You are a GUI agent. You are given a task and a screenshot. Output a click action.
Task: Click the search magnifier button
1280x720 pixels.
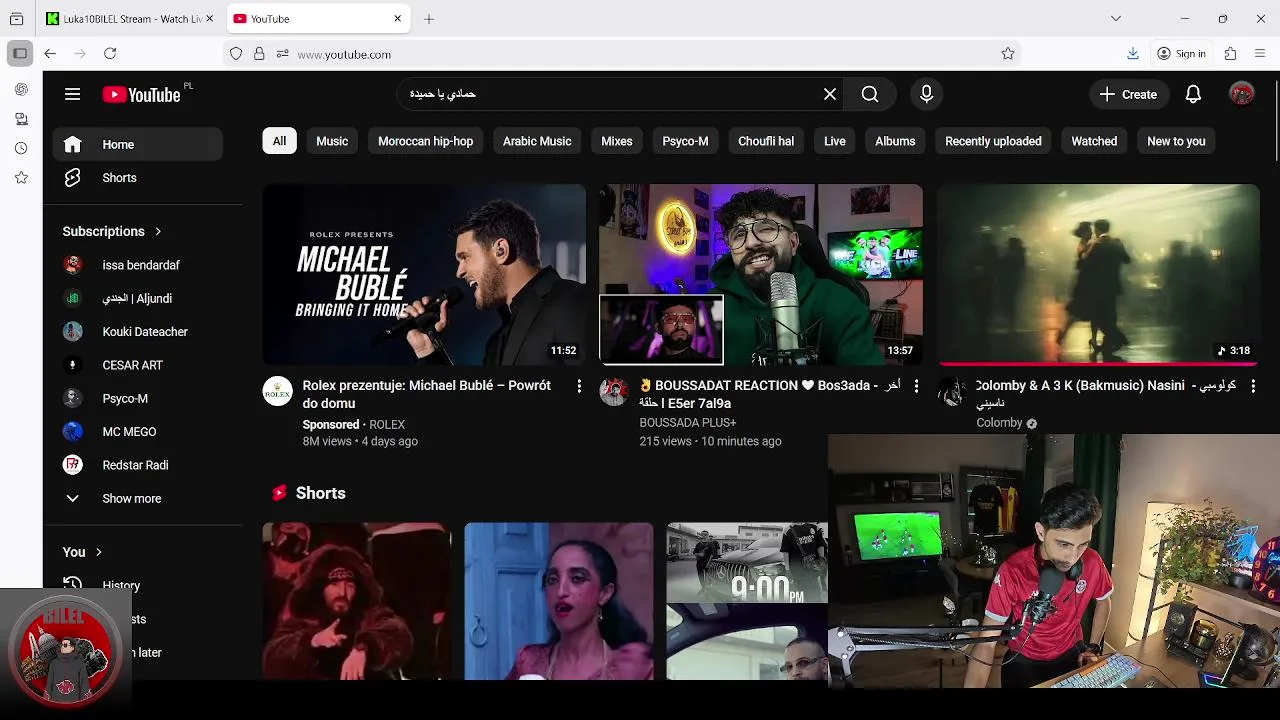pyautogui.click(x=870, y=94)
